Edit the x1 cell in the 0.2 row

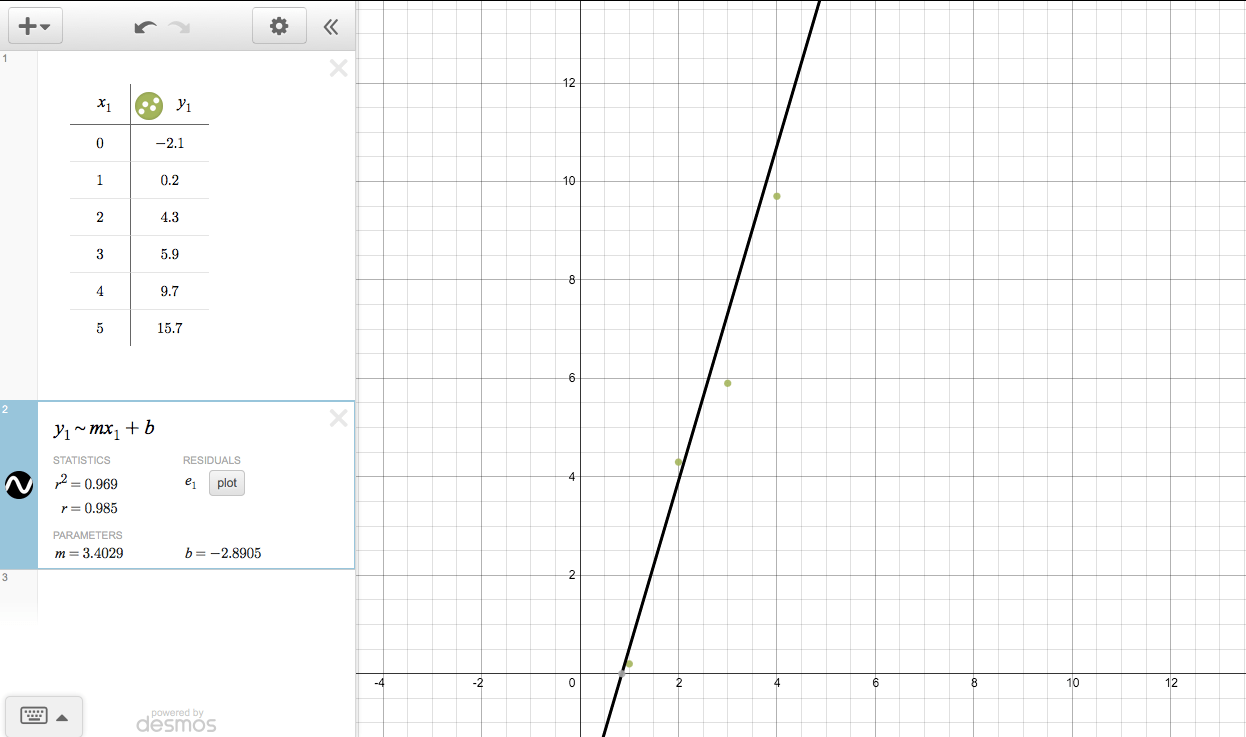coord(100,180)
